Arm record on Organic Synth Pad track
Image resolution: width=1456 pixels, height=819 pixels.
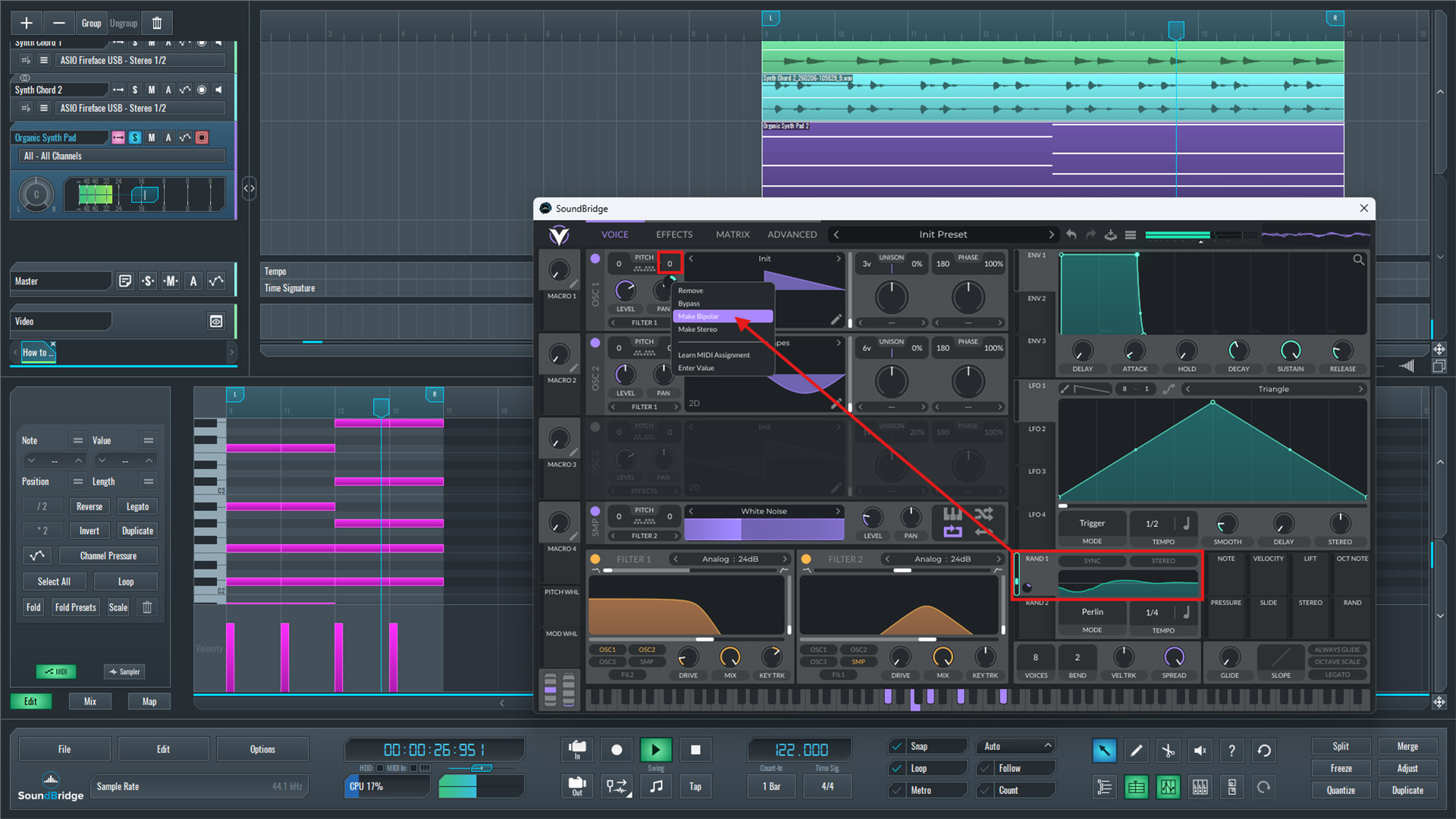point(202,138)
